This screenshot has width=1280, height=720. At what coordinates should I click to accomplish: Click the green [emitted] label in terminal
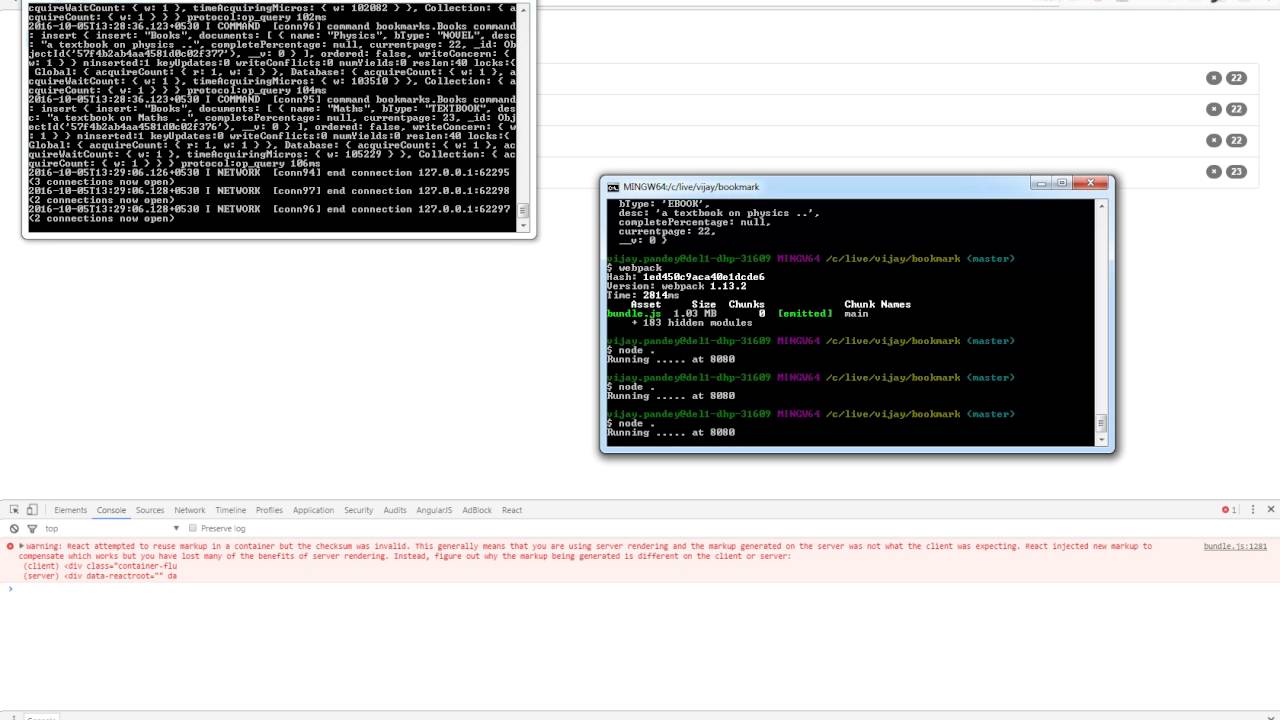coord(804,314)
